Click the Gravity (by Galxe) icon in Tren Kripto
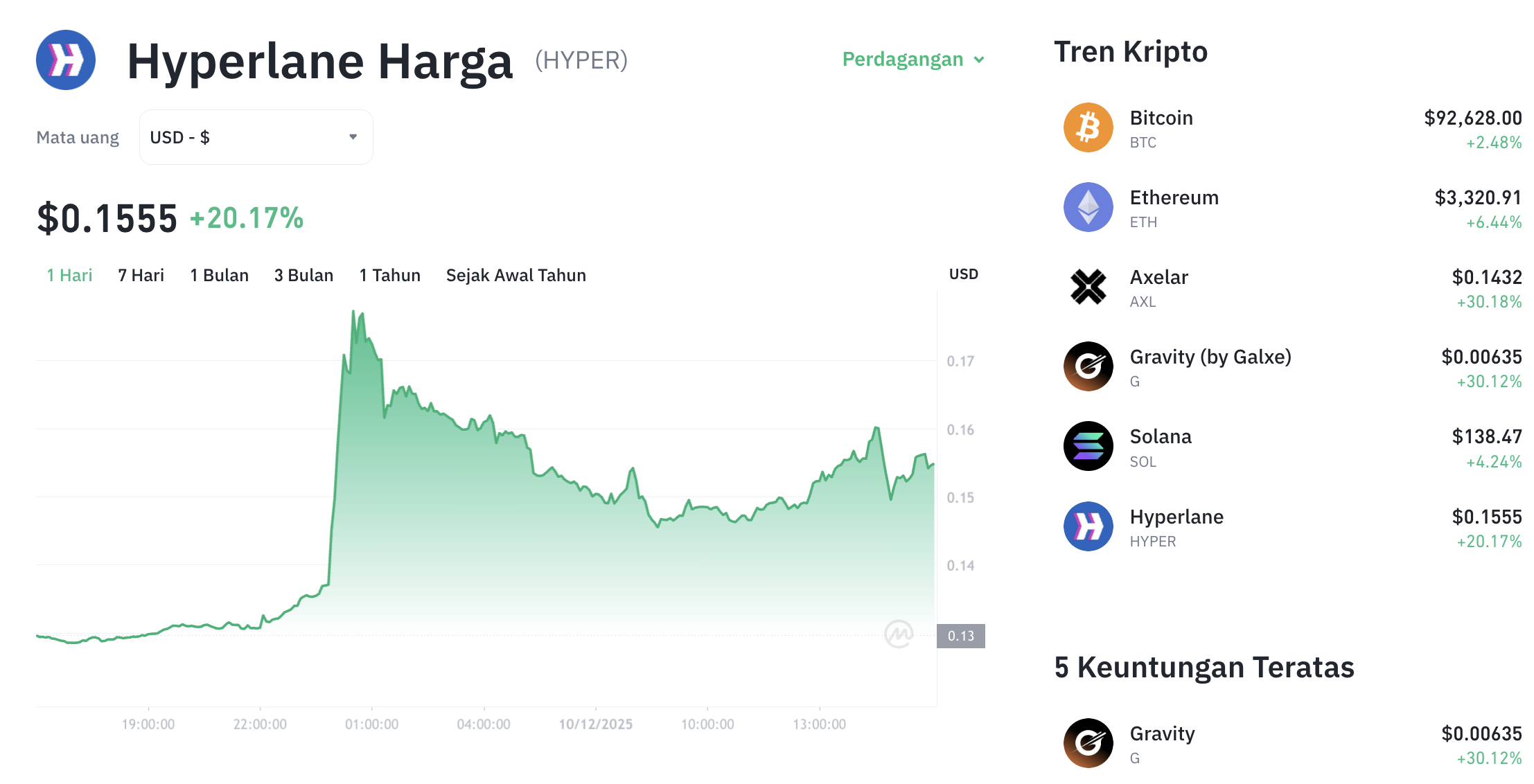Viewport: 1534px width, 784px height. (1088, 367)
